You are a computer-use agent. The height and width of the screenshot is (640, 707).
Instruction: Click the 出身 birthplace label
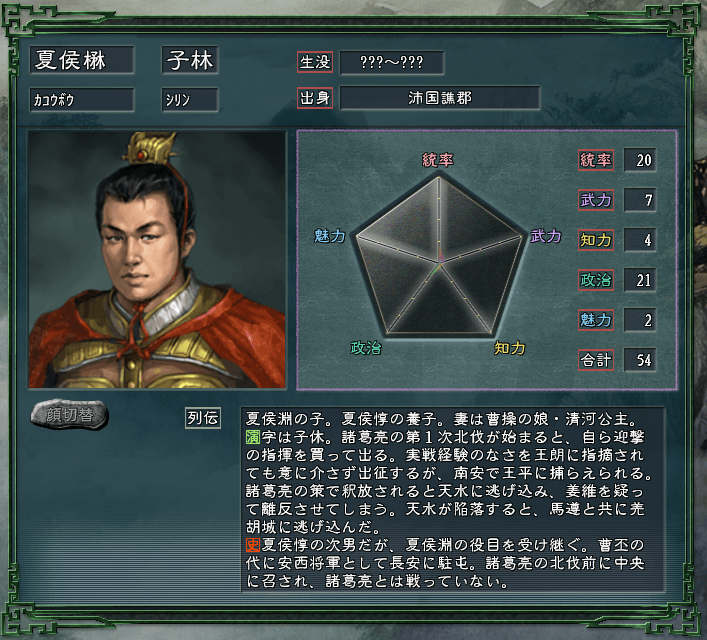point(315,98)
